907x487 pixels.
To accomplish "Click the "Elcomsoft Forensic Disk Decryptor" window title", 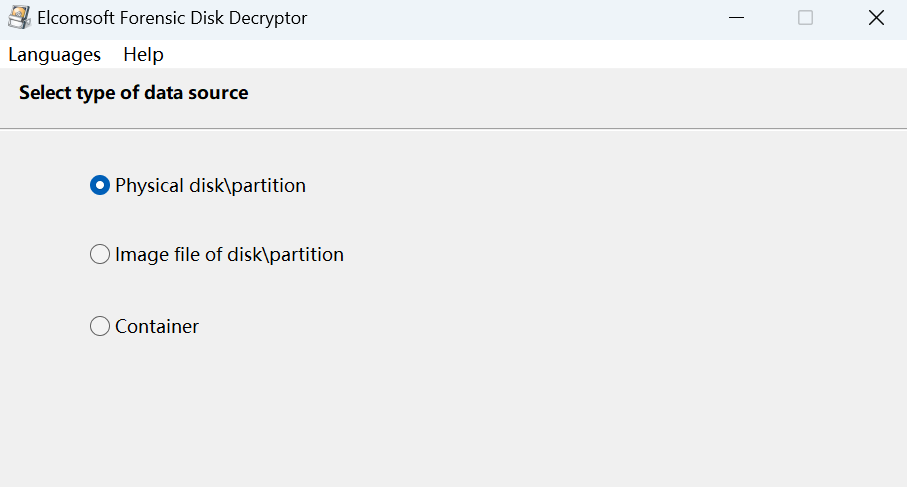I will coord(172,18).
